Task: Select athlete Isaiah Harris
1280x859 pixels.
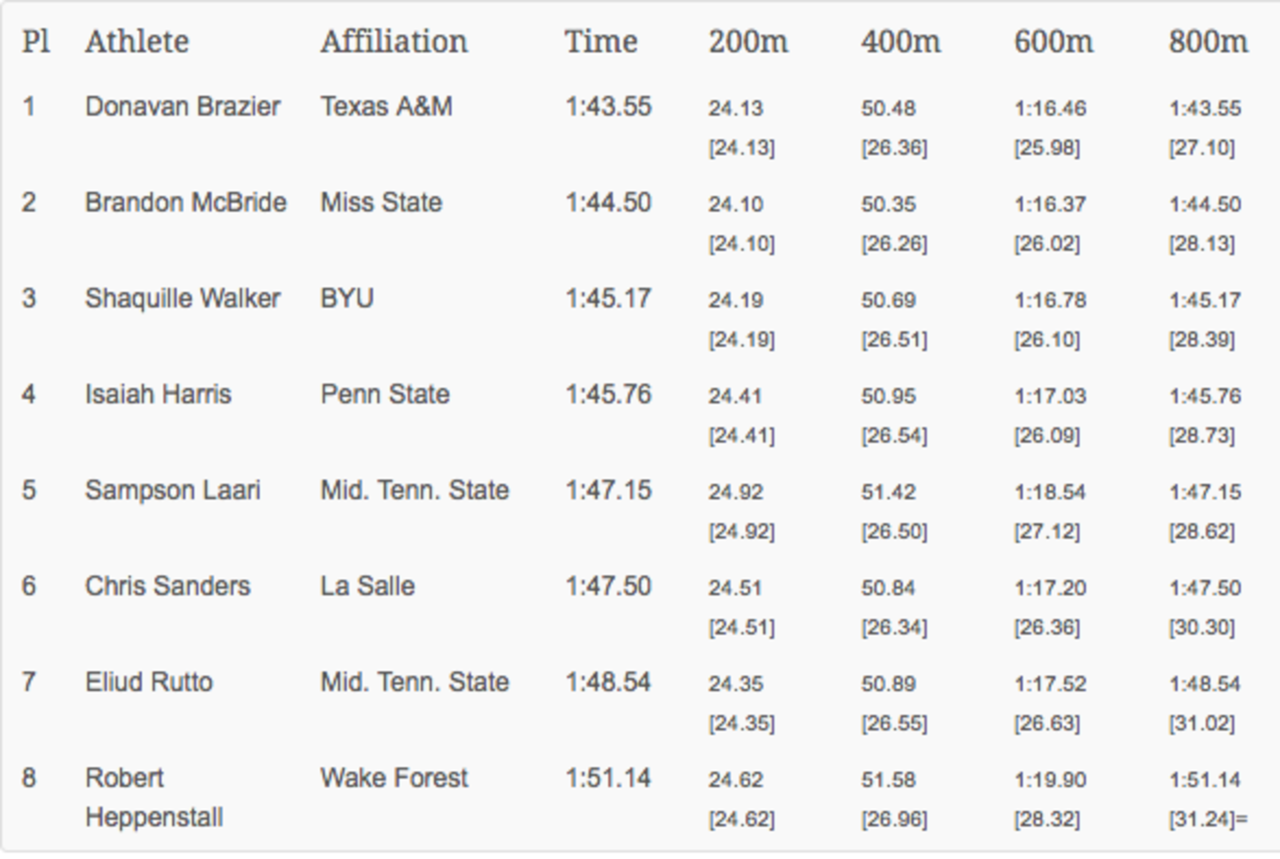Action: [158, 394]
